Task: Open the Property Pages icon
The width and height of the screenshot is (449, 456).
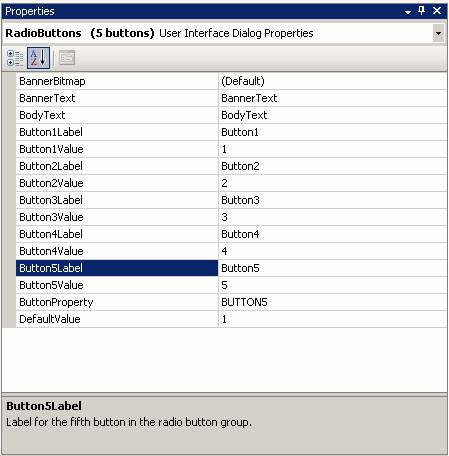Action: [67, 58]
